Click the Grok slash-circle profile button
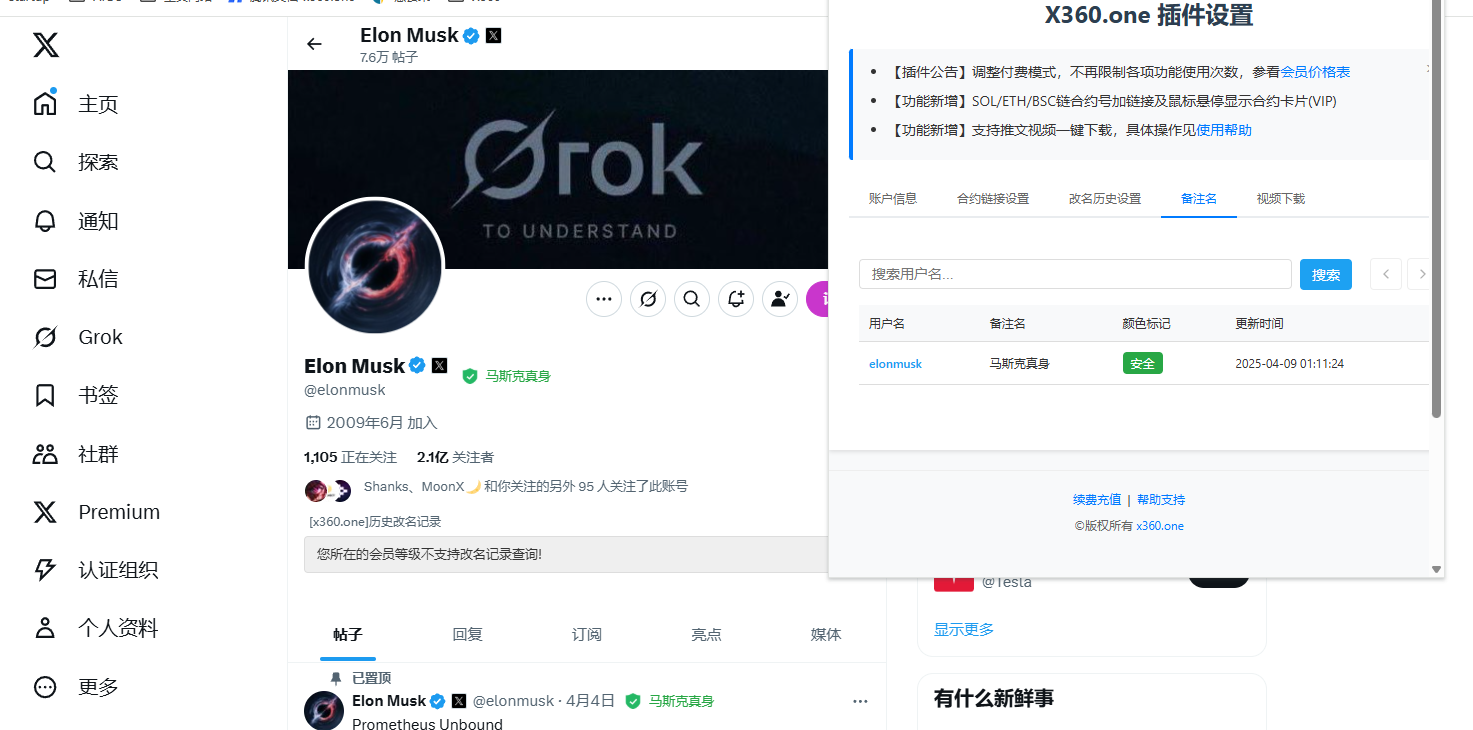Viewport: 1473px width, 730px height. (x=648, y=298)
